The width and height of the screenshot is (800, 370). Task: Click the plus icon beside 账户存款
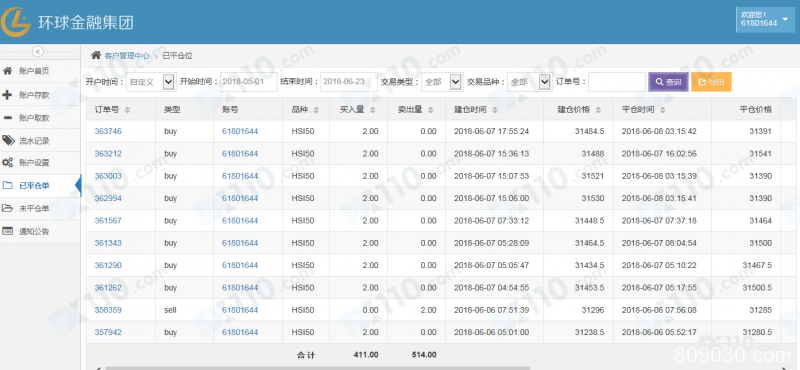click(x=7, y=95)
